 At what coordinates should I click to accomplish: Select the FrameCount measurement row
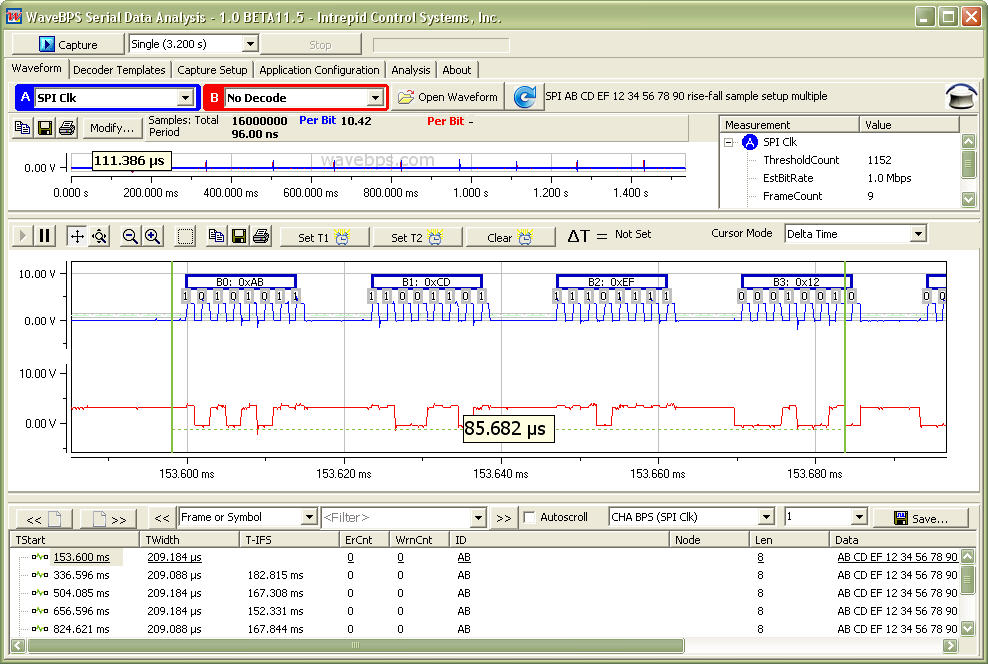pos(841,196)
